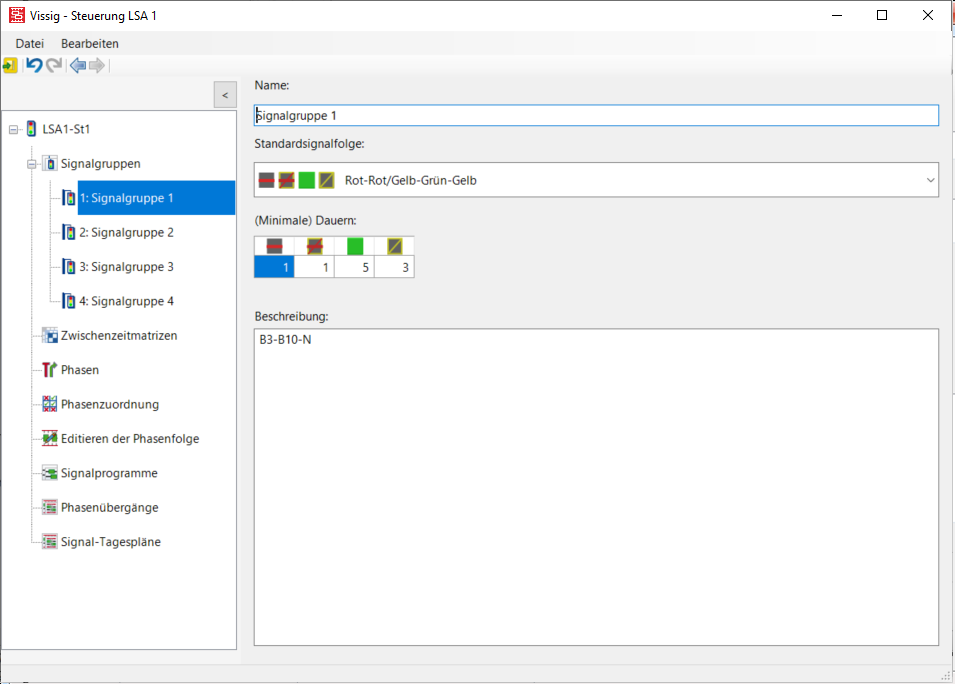Open the Bearbeiten menu
The width and height of the screenshot is (955, 684).
[x=90, y=44]
